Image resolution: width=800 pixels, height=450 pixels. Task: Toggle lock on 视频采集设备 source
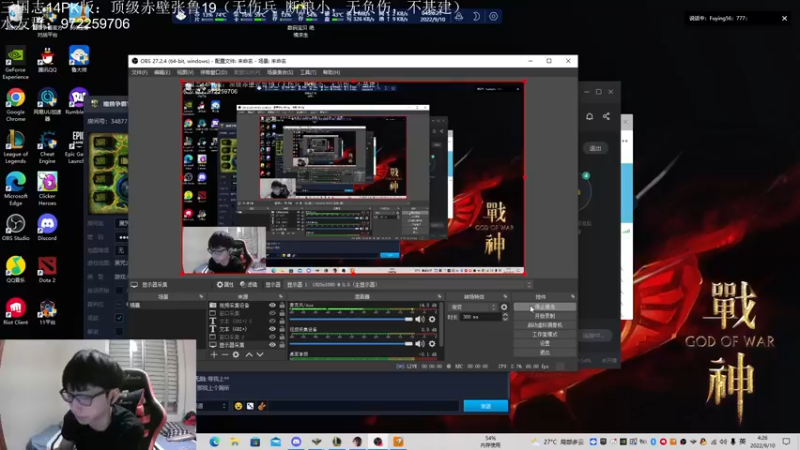[x=282, y=306]
